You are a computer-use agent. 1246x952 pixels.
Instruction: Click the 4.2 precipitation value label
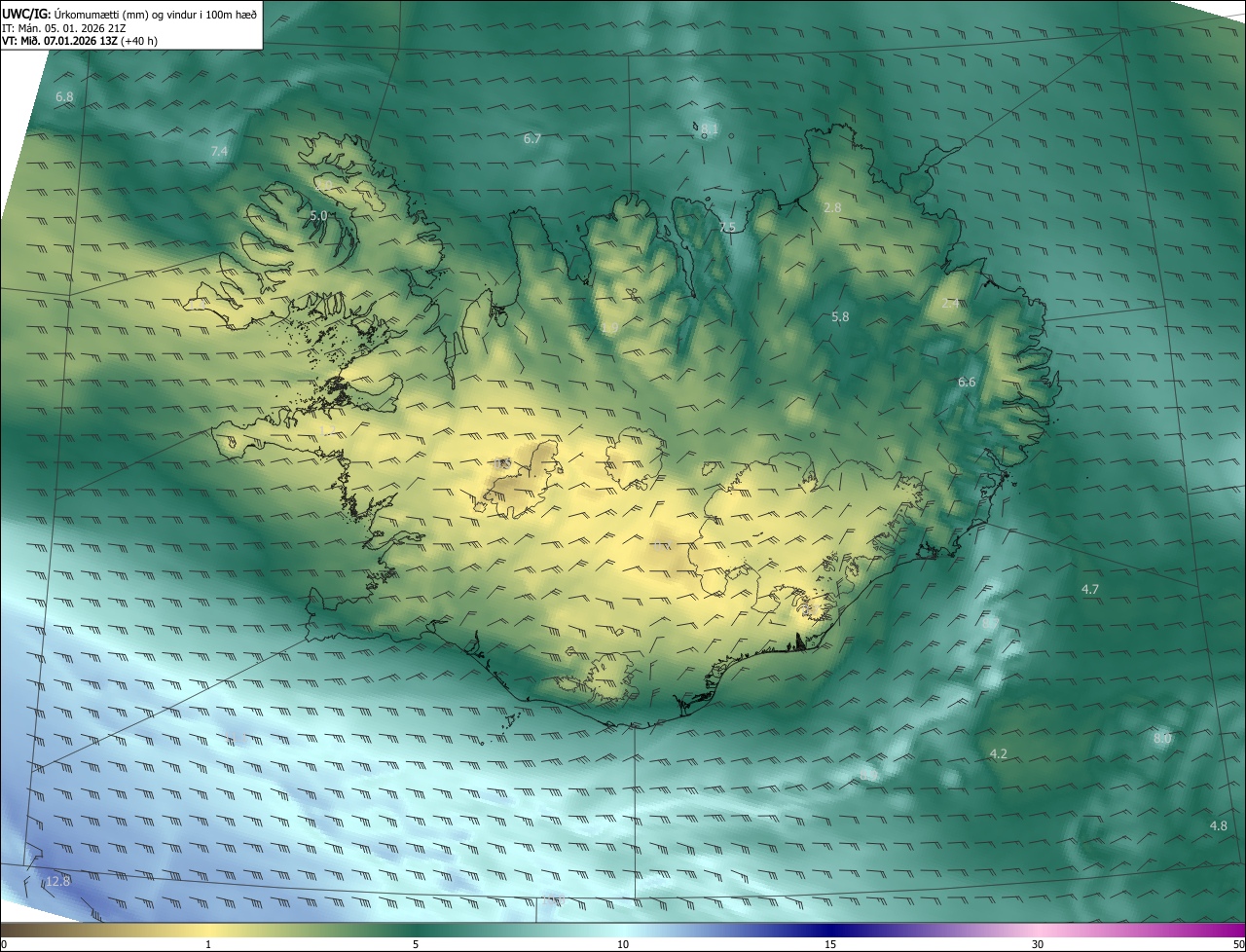tap(998, 754)
